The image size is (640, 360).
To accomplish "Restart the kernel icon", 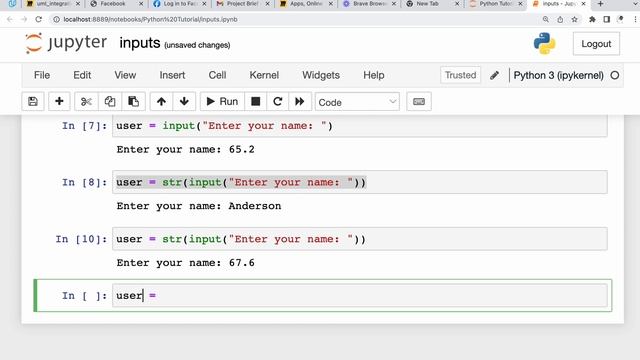I will coord(278,101).
